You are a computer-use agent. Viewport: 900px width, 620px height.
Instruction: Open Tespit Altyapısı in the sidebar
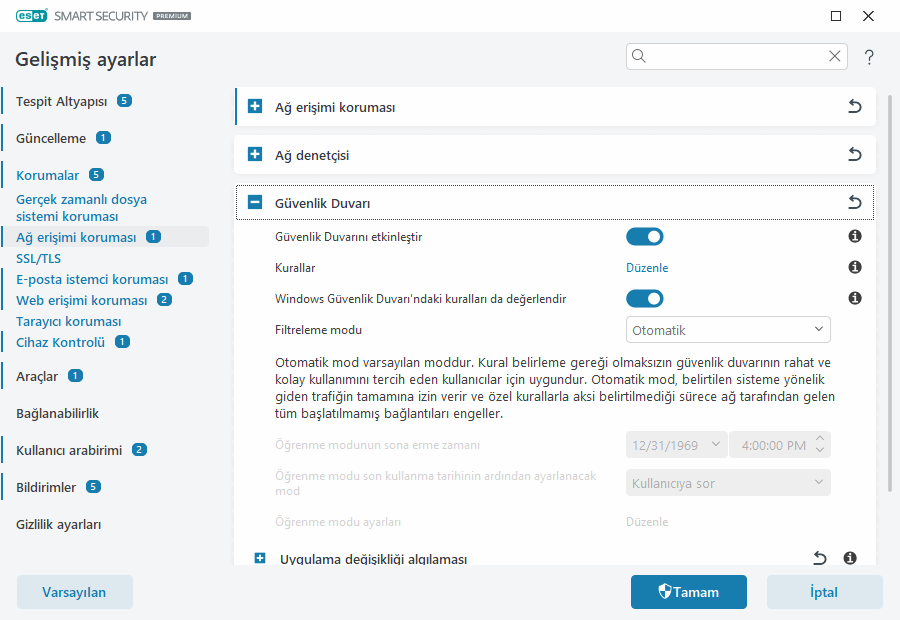click(x=61, y=101)
